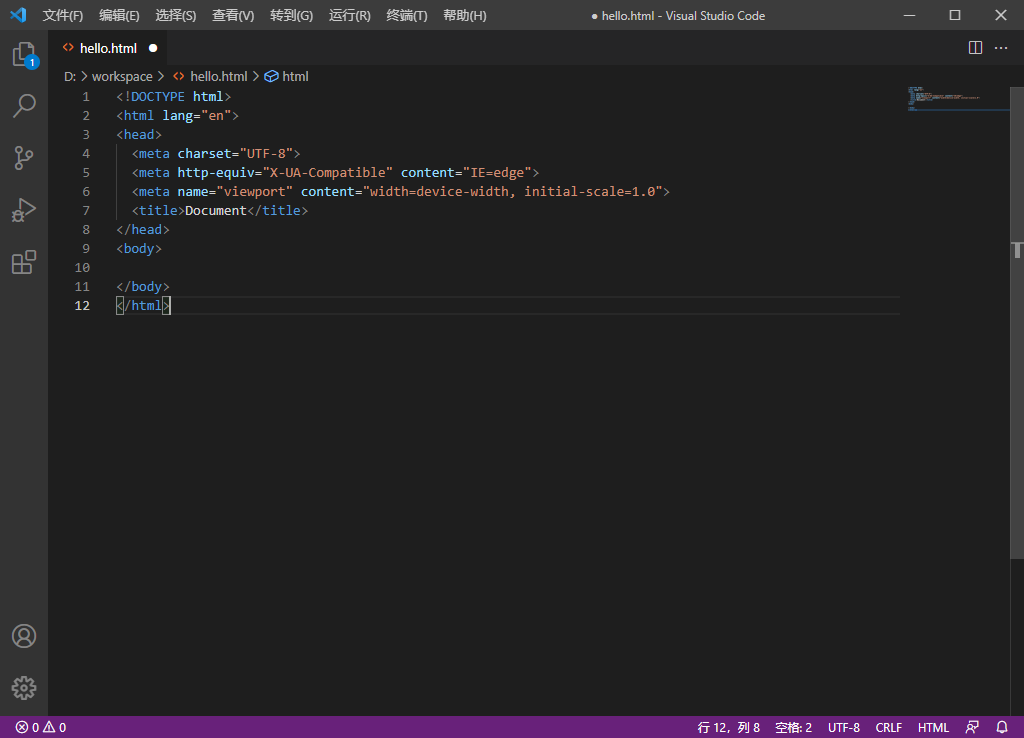Viewport: 1024px width, 738px height.
Task: Open the Accounts menu icon
Action: pyautogui.click(x=24, y=636)
